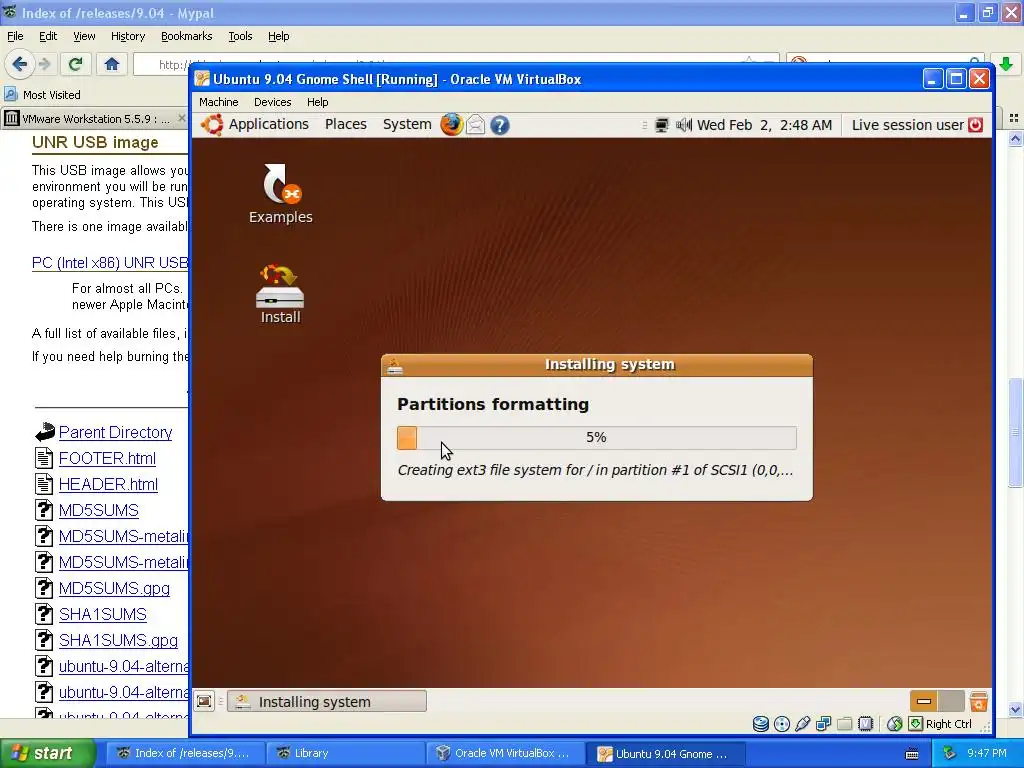Switch to Oracle VM VirtualBox taskbar item
Viewport: 1024px width, 768px height.
pyautogui.click(x=505, y=753)
